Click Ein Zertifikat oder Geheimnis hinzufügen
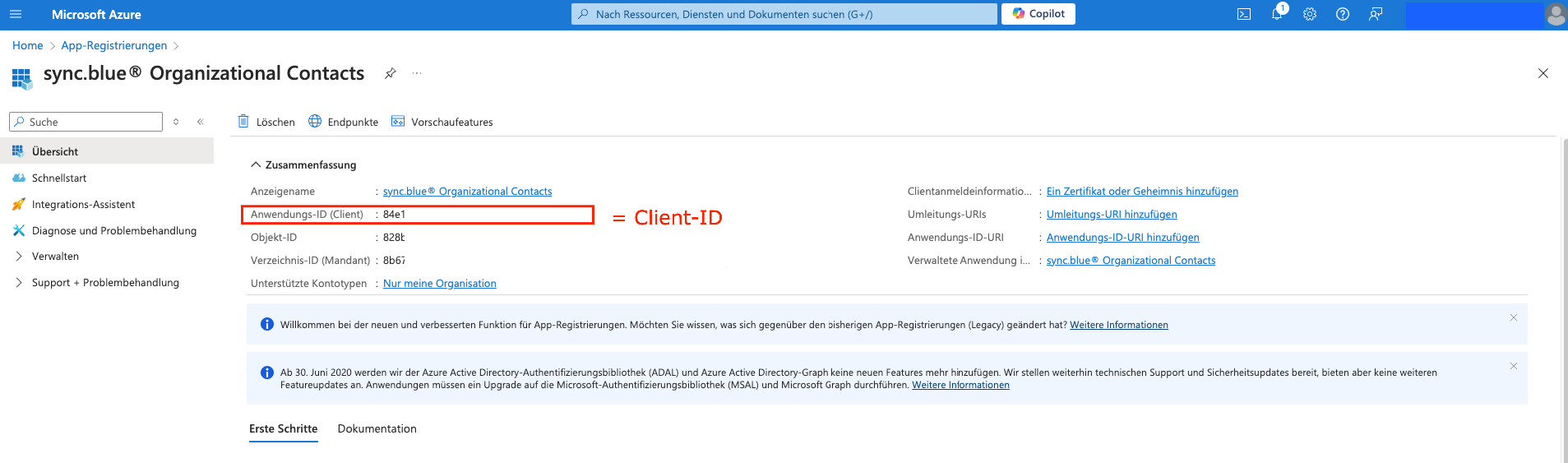This screenshot has height=463, width=1568. click(1142, 191)
